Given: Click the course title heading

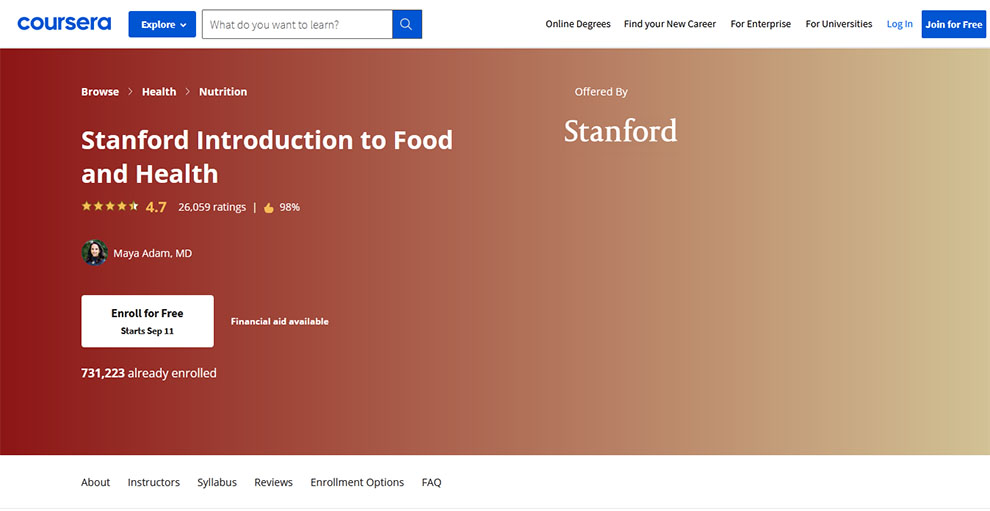Looking at the screenshot, I should (x=267, y=157).
